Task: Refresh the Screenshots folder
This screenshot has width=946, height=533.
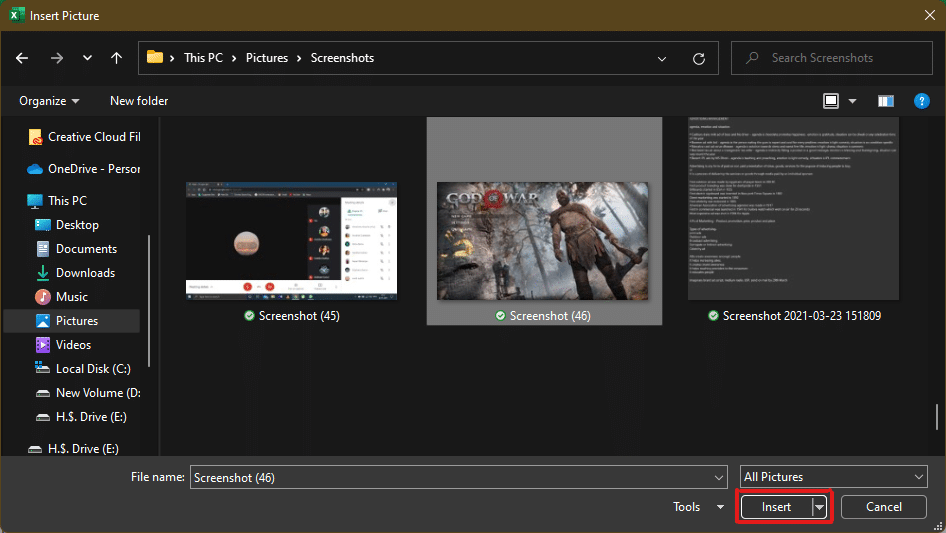Action: 699,59
